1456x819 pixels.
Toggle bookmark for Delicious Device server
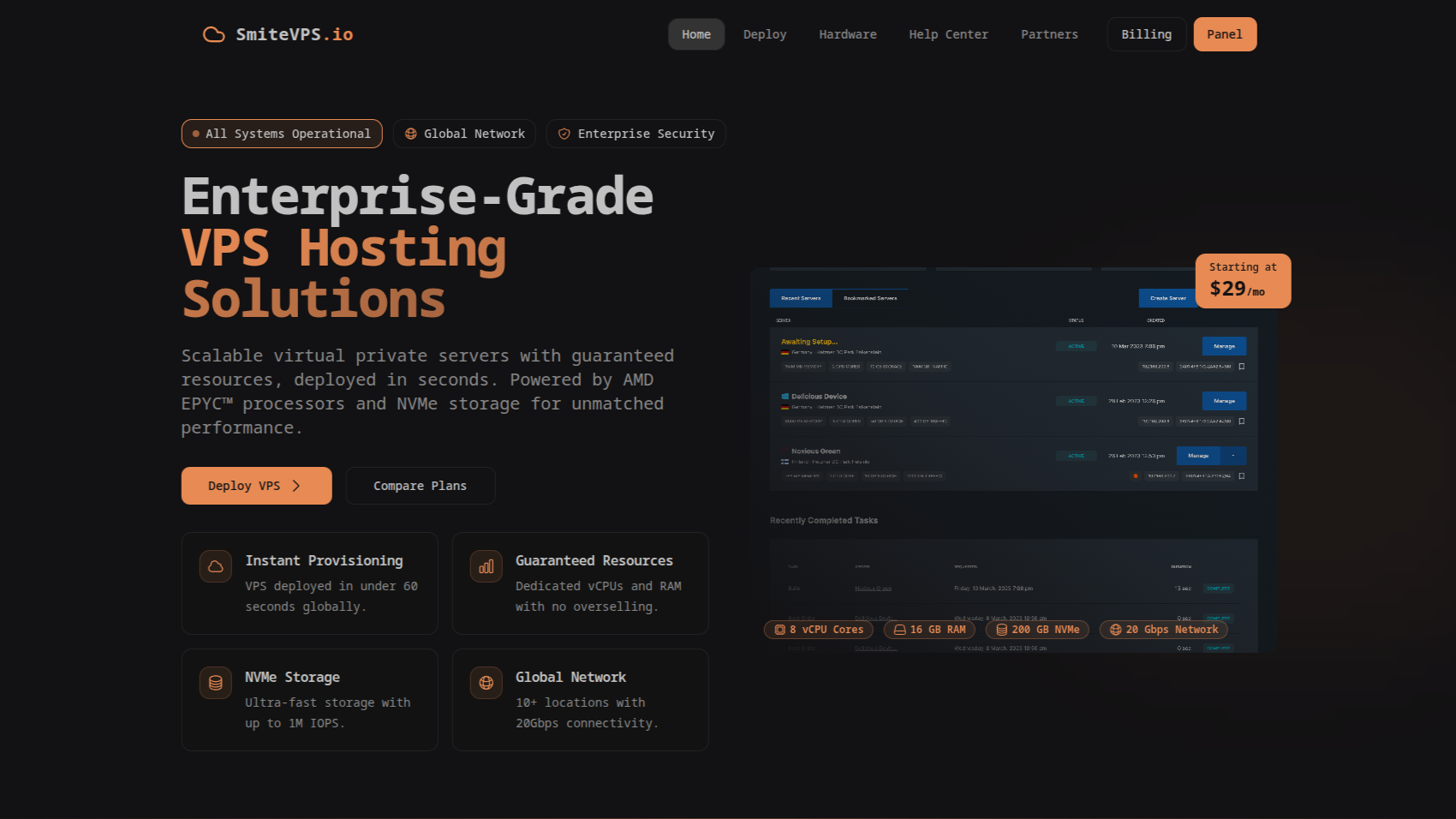coord(1242,421)
